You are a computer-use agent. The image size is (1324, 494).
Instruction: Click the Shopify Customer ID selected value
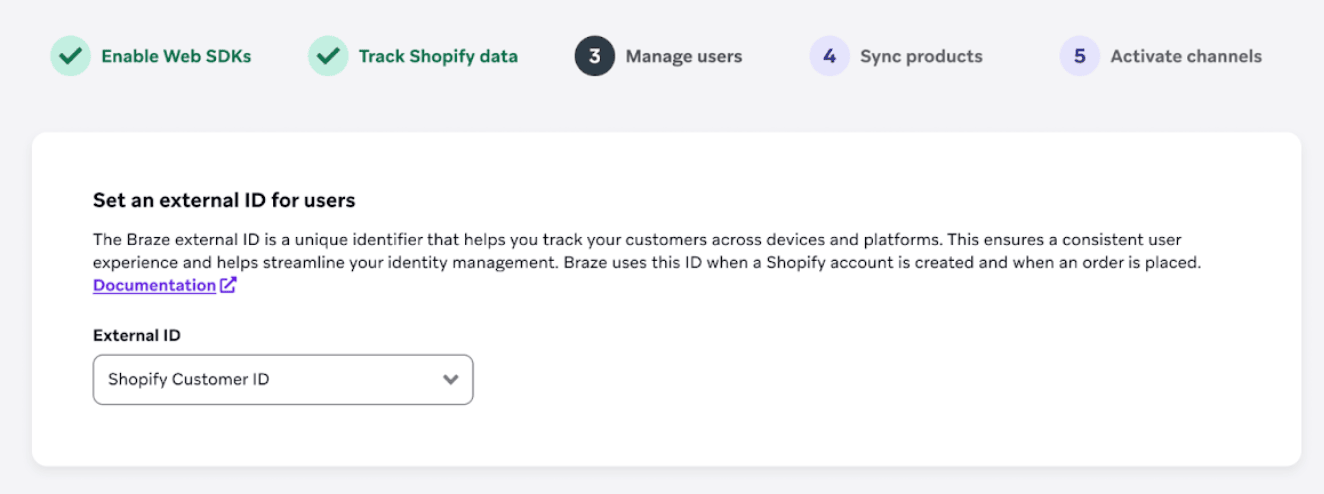click(x=189, y=380)
